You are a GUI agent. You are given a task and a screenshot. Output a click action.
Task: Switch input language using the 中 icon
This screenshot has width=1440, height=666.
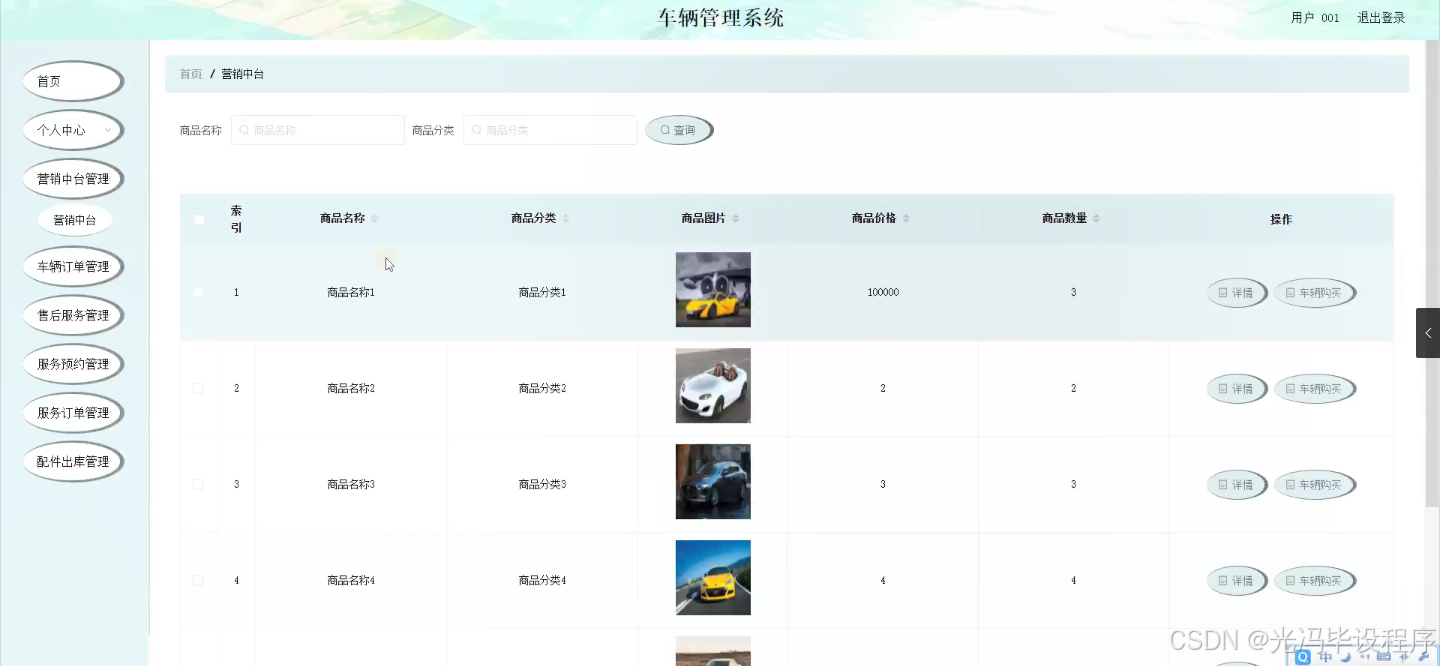click(1324, 657)
